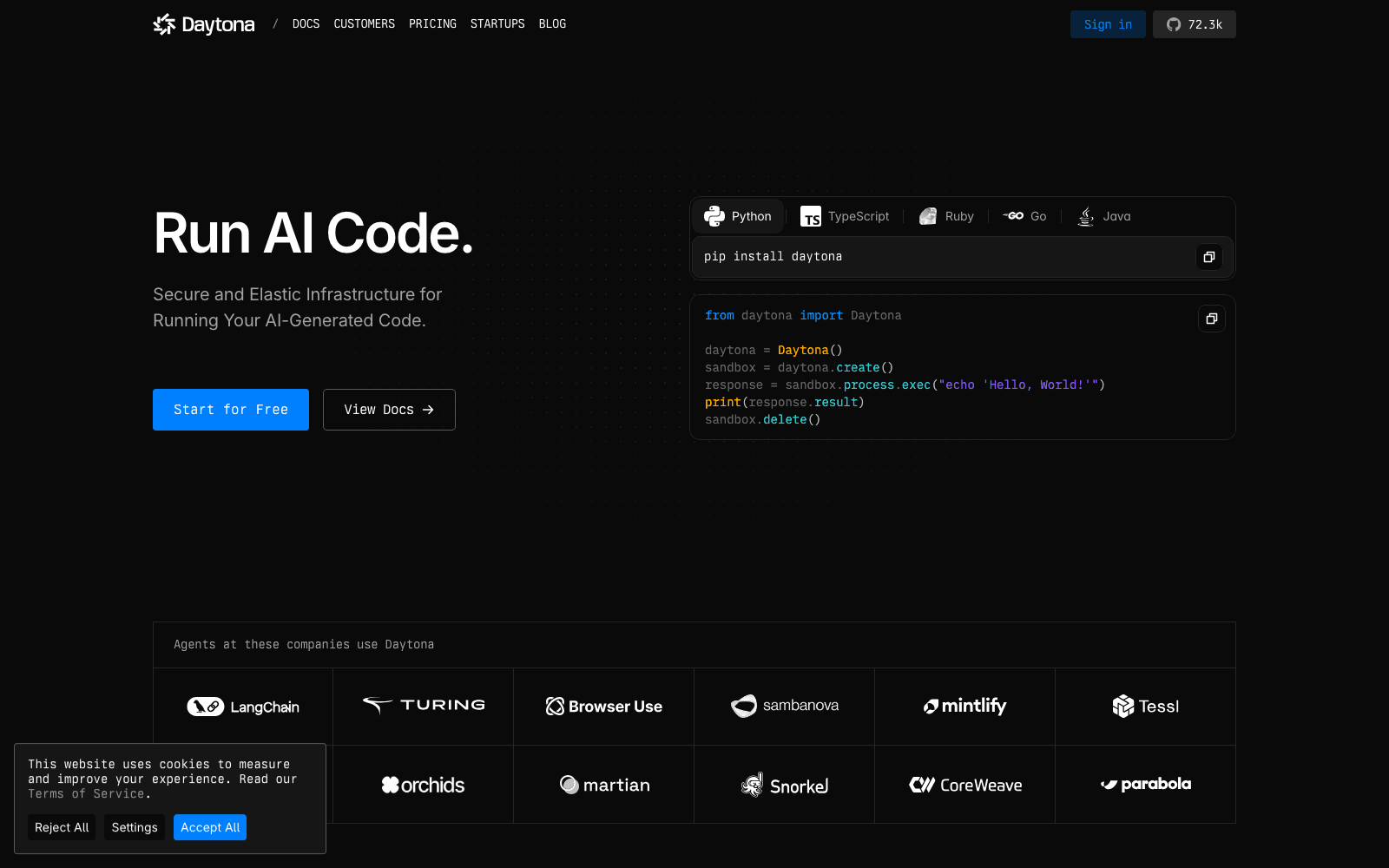Open the PRICING navigation link

[x=432, y=24]
